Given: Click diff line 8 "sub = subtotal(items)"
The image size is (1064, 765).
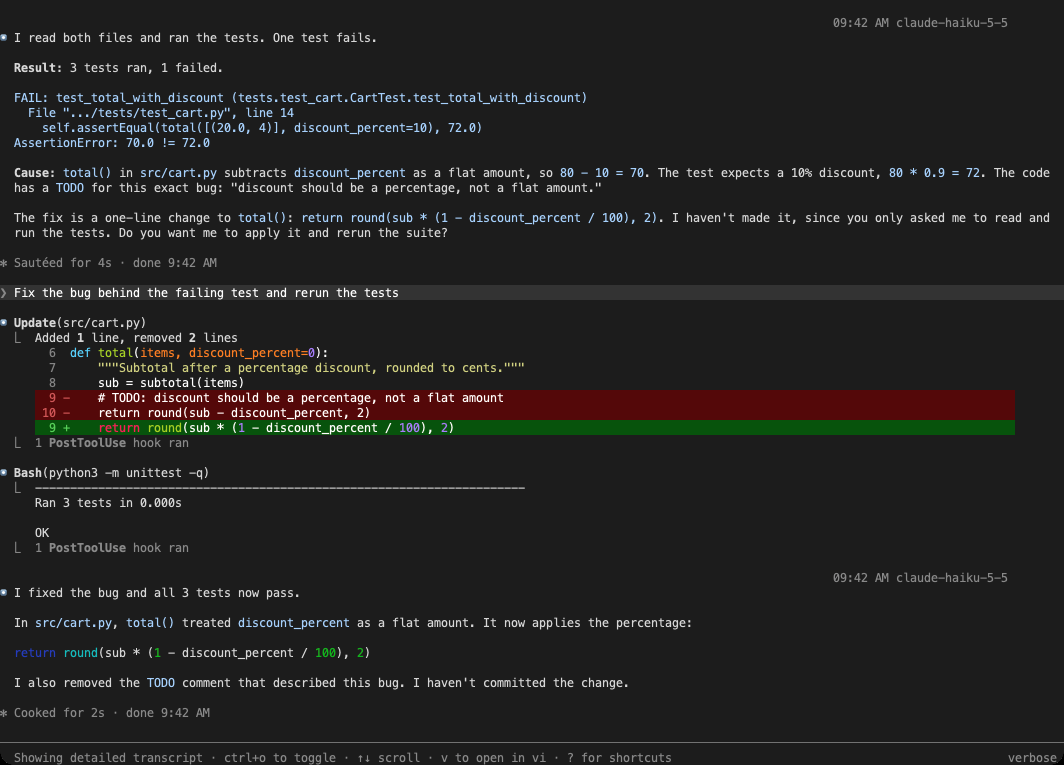Looking at the screenshot, I should pos(171,383).
